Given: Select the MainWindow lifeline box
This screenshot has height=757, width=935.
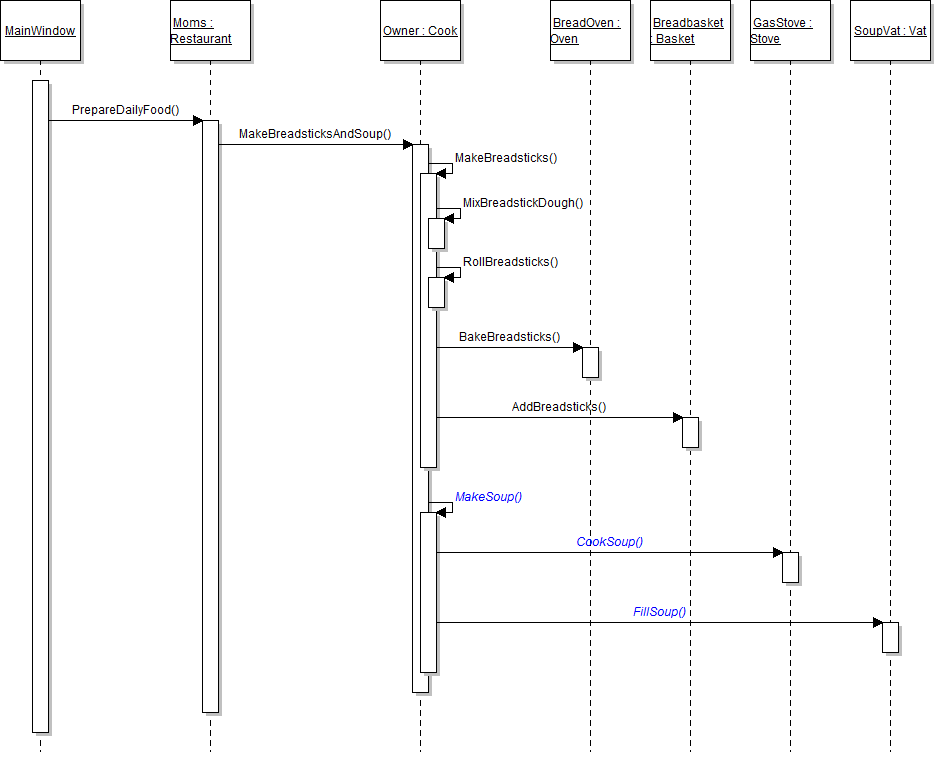Looking at the screenshot, I should (x=40, y=31).
